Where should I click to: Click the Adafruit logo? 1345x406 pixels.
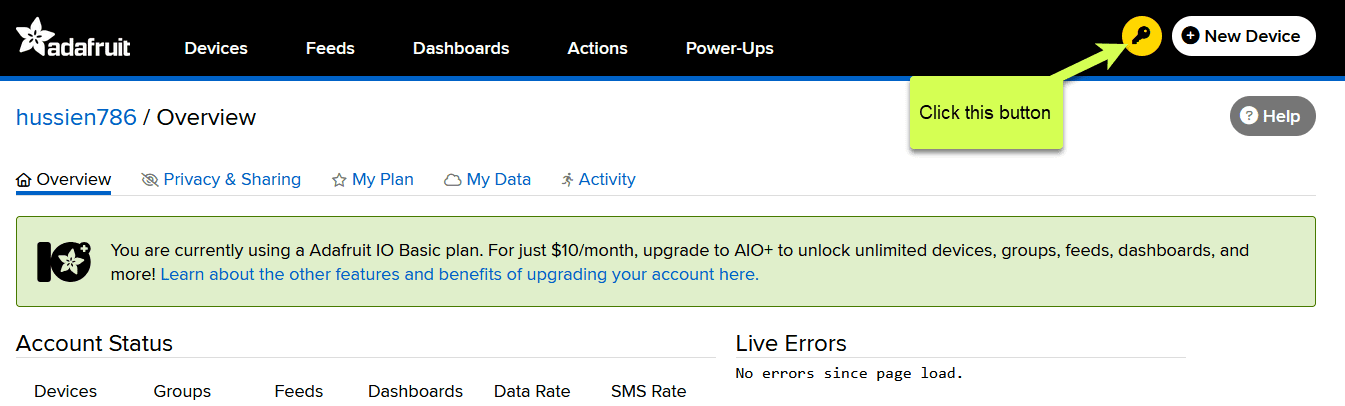click(73, 37)
